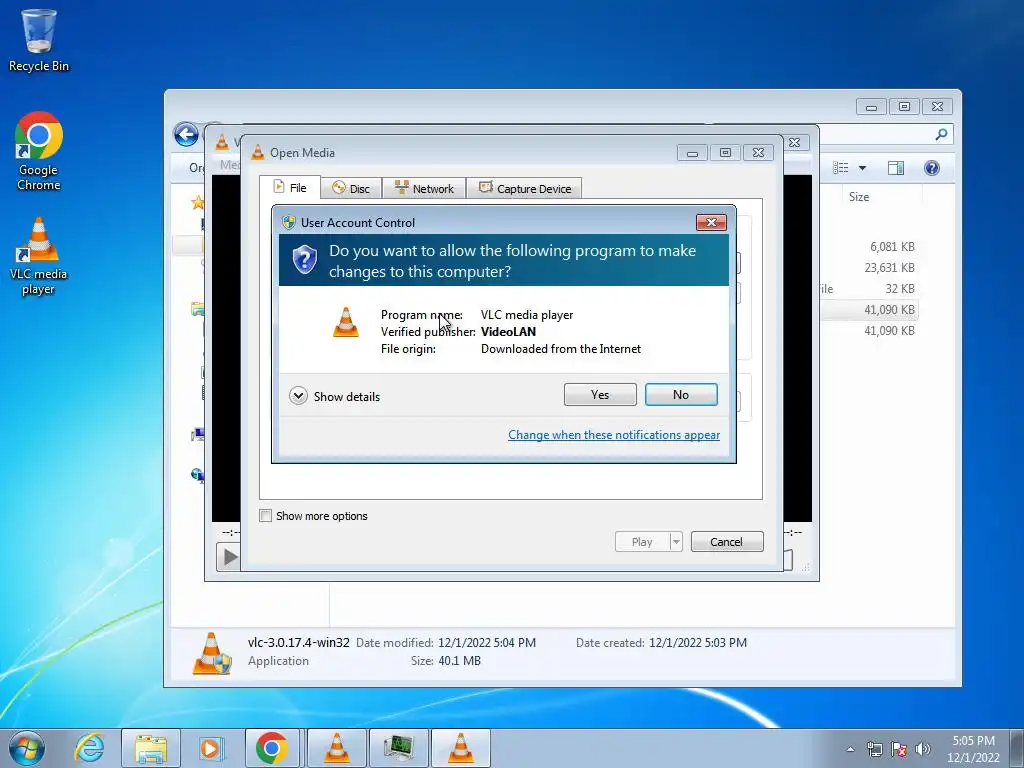Open the Windows Start menu

(x=27, y=748)
